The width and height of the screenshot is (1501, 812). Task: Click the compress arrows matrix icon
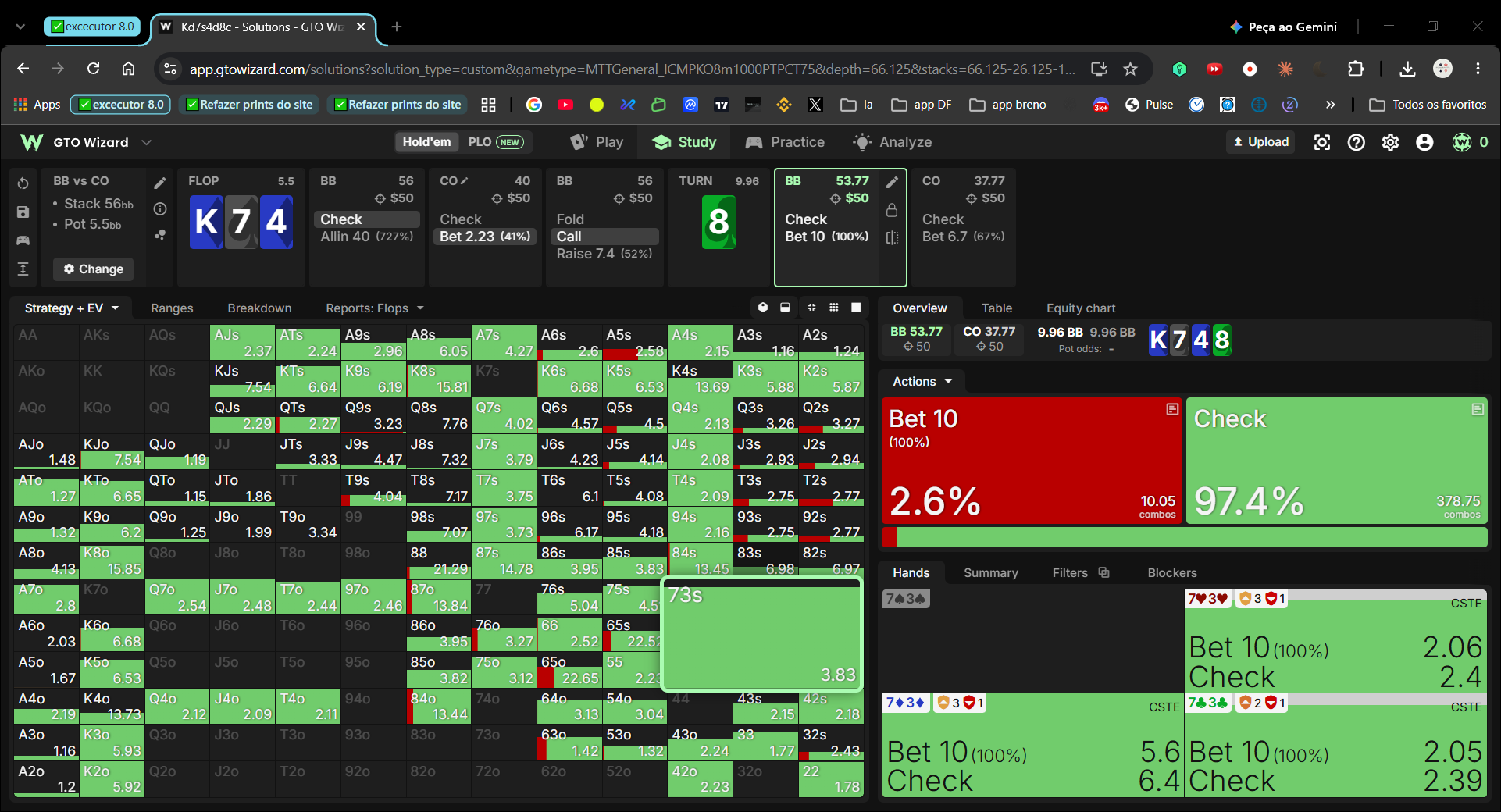pyautogui.click(x=811, y=308)
